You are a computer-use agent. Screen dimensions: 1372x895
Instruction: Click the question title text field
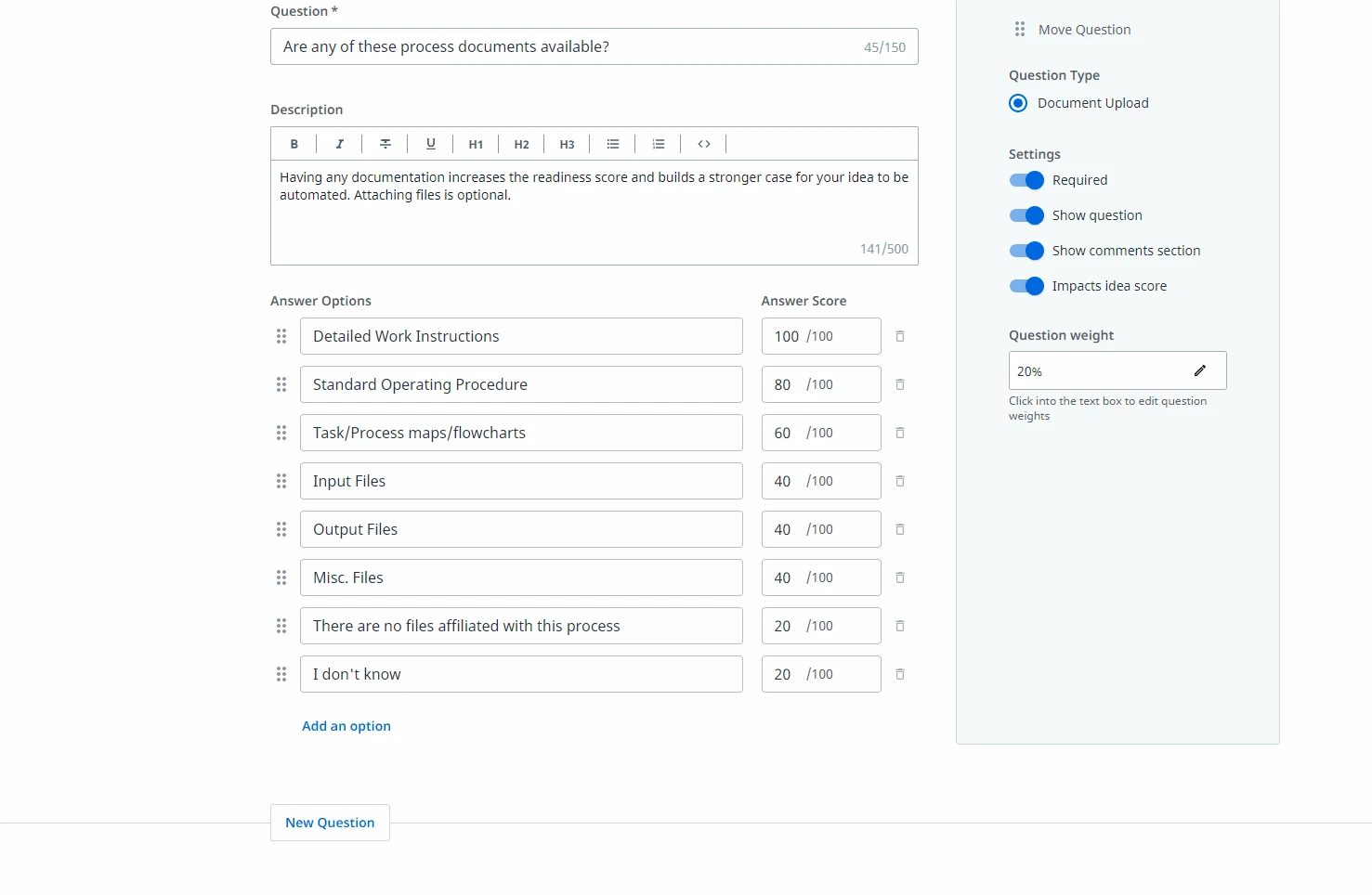coord(595,46)
